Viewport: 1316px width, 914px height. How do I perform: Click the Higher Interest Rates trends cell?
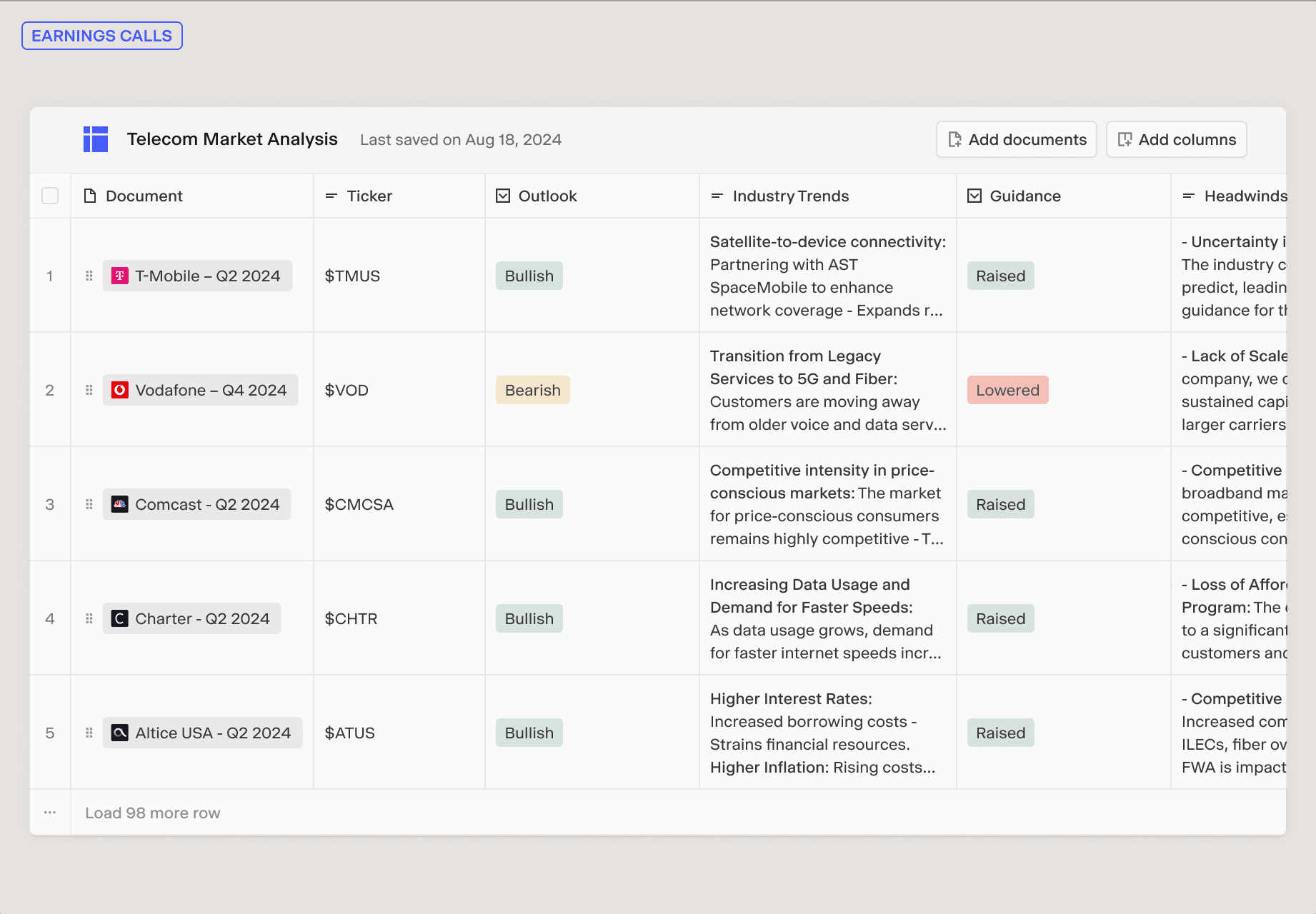pyautogui.click(x=828, y=733)
